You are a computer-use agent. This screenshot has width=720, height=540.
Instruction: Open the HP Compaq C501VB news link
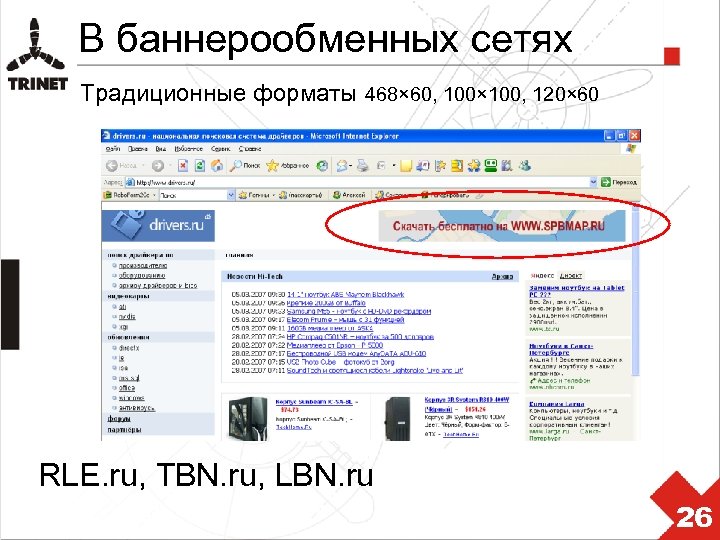click(x=360, y=337)
